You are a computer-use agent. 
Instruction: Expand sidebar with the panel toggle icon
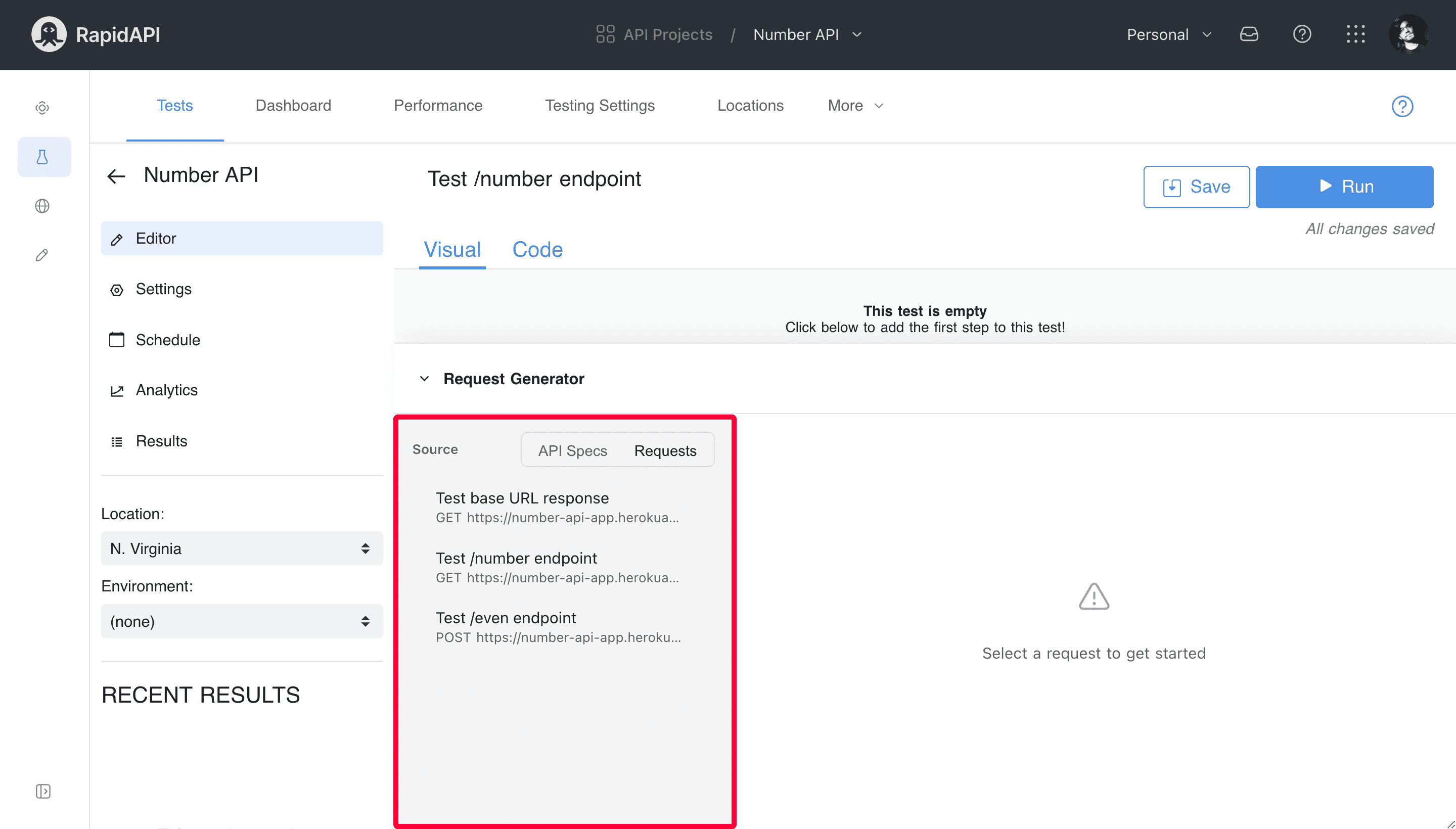click(43, 792)
